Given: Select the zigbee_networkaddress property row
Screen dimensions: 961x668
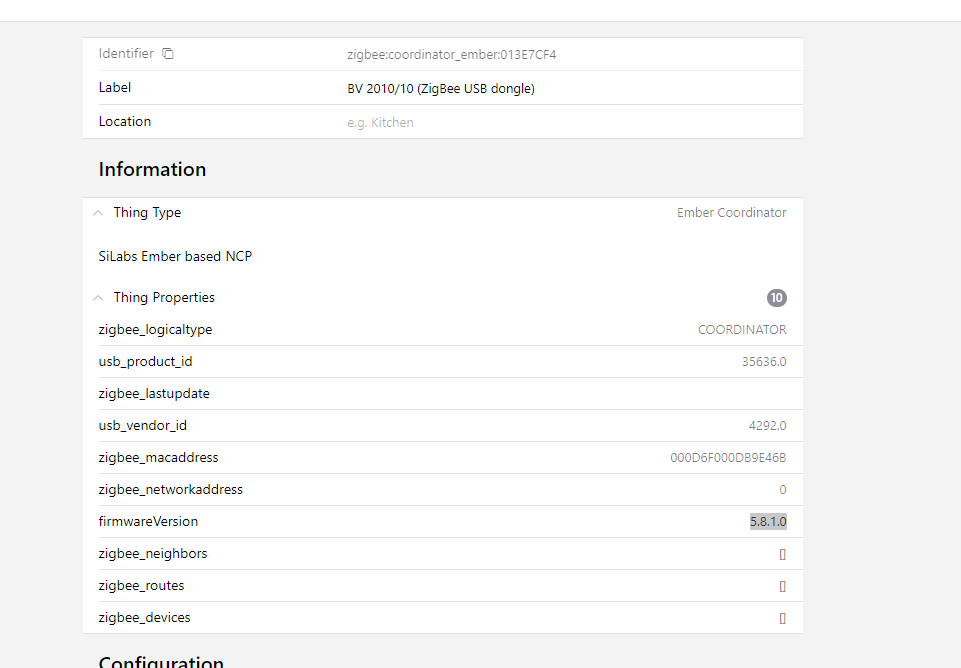Looking at the screenshot, I should (x=442, y=490).
